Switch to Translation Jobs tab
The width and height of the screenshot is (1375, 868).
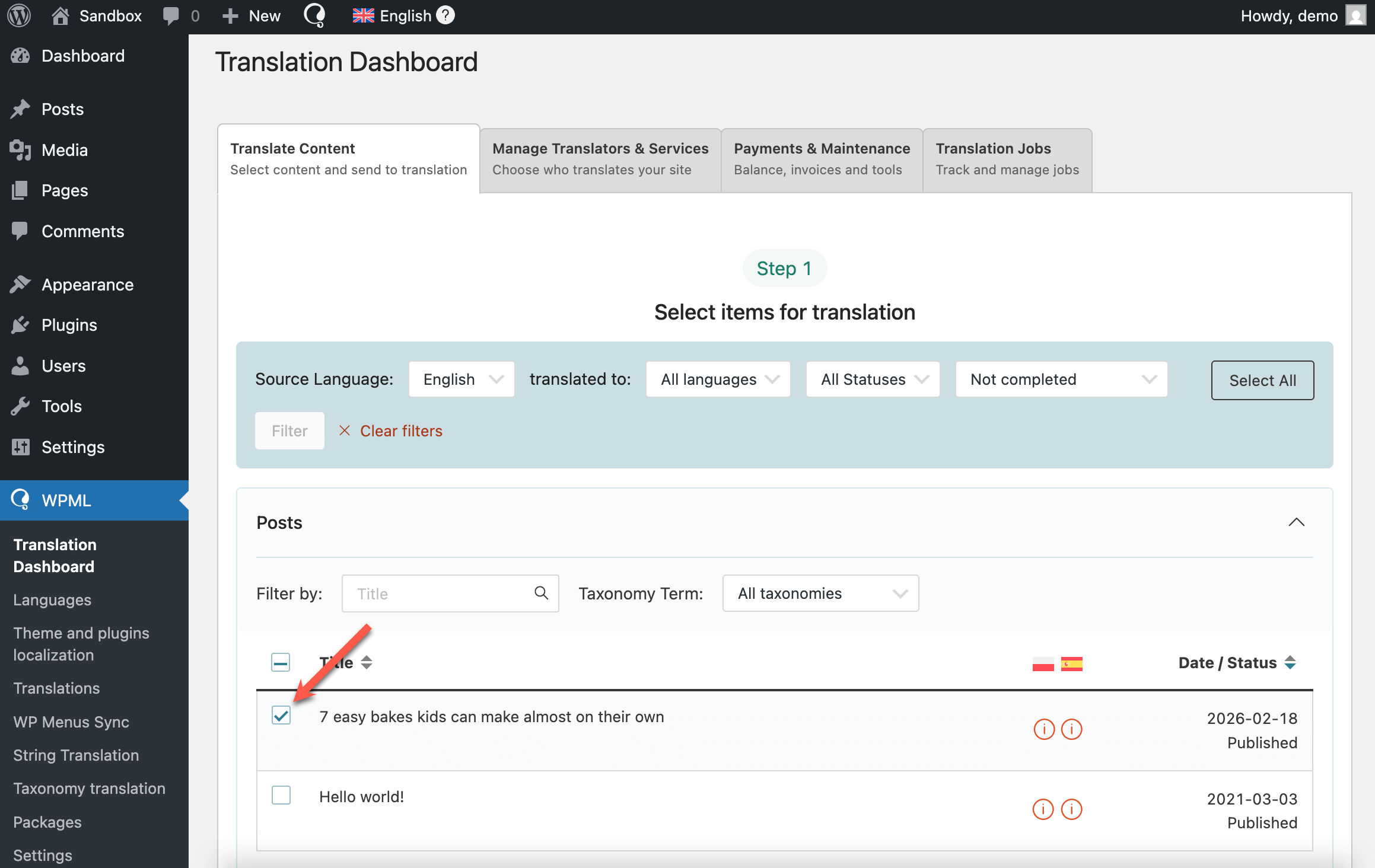coord(1007,159)
